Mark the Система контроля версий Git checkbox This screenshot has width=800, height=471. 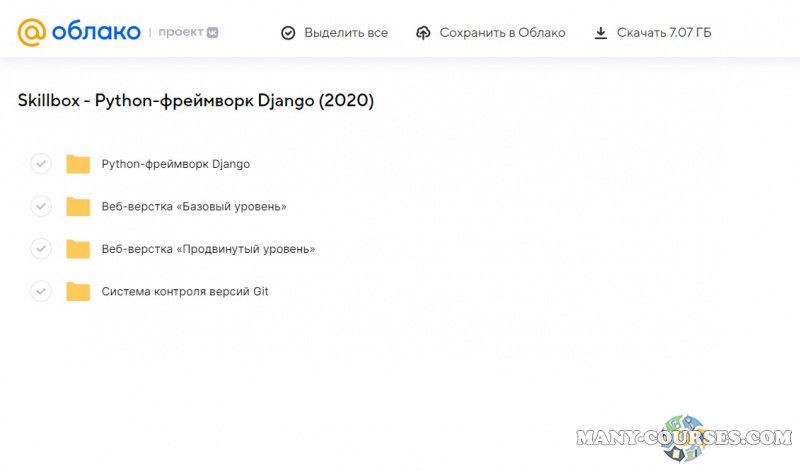pyautogui.click(x=41, y=292)
